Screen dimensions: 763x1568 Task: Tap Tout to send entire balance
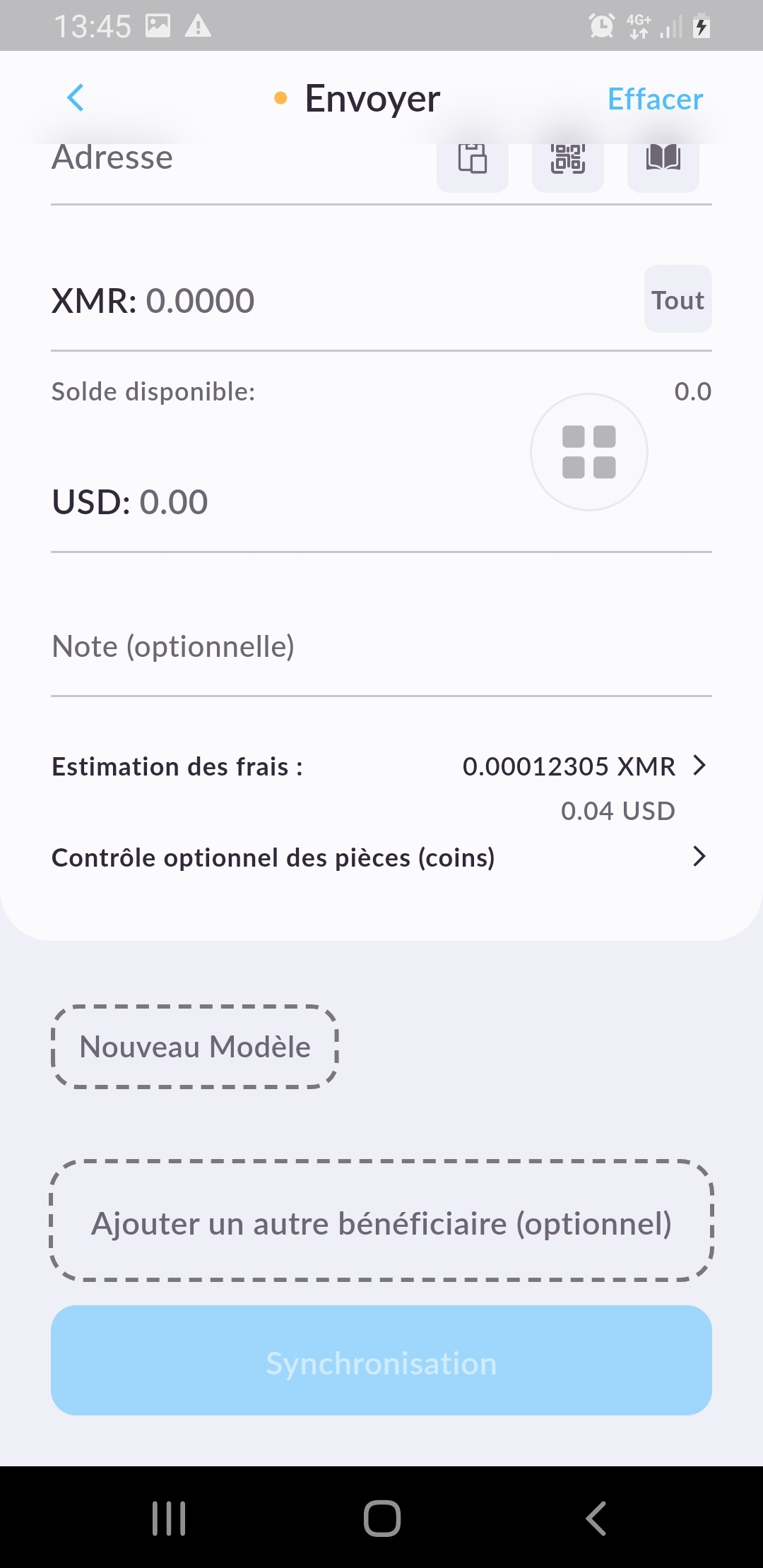pyautogui.click(x=678, y=299)
